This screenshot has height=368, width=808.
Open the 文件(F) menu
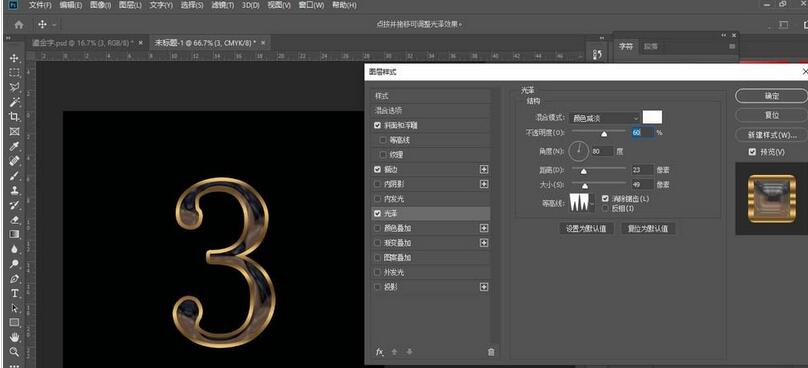(40, 5)
